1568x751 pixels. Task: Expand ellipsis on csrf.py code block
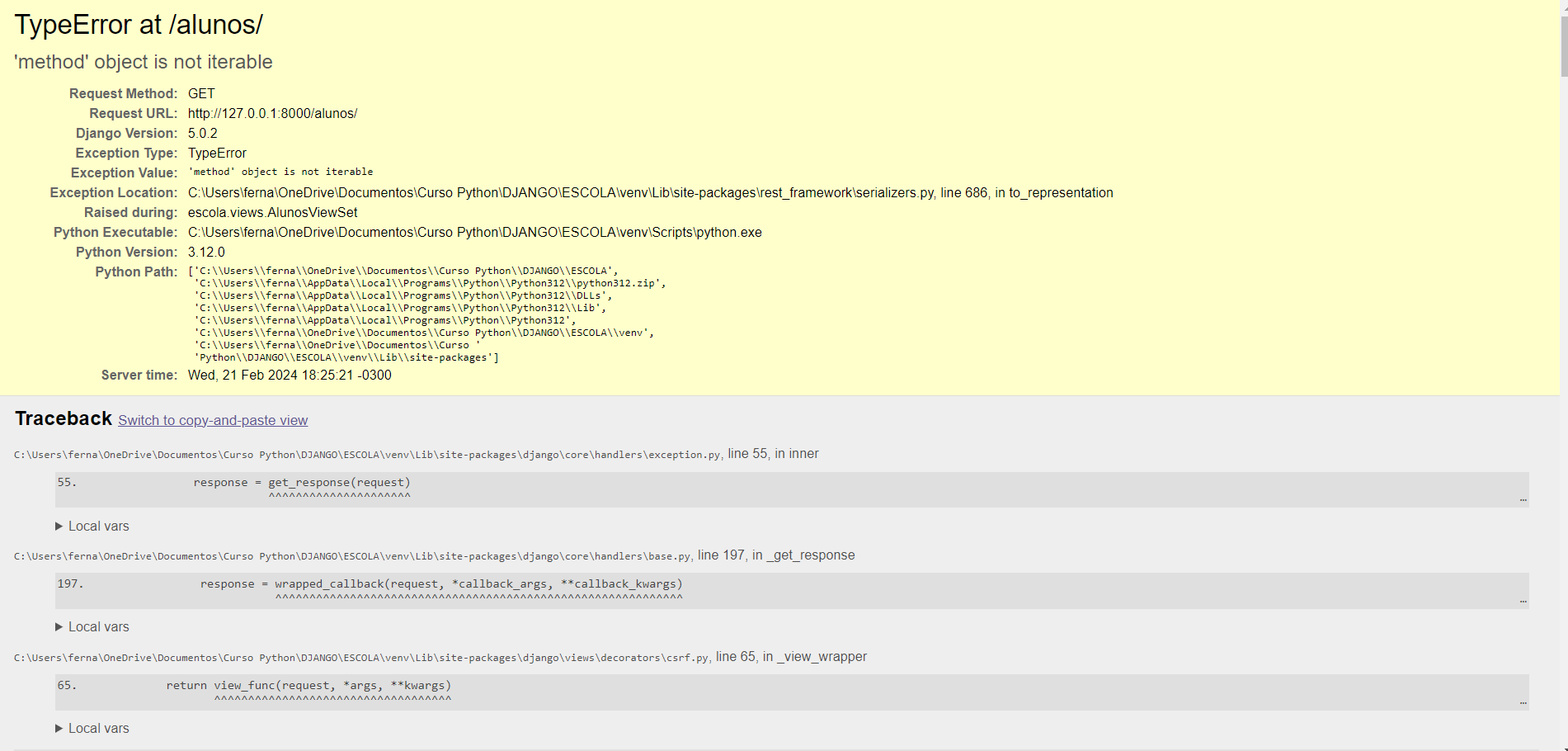[x=1523, y=703]
